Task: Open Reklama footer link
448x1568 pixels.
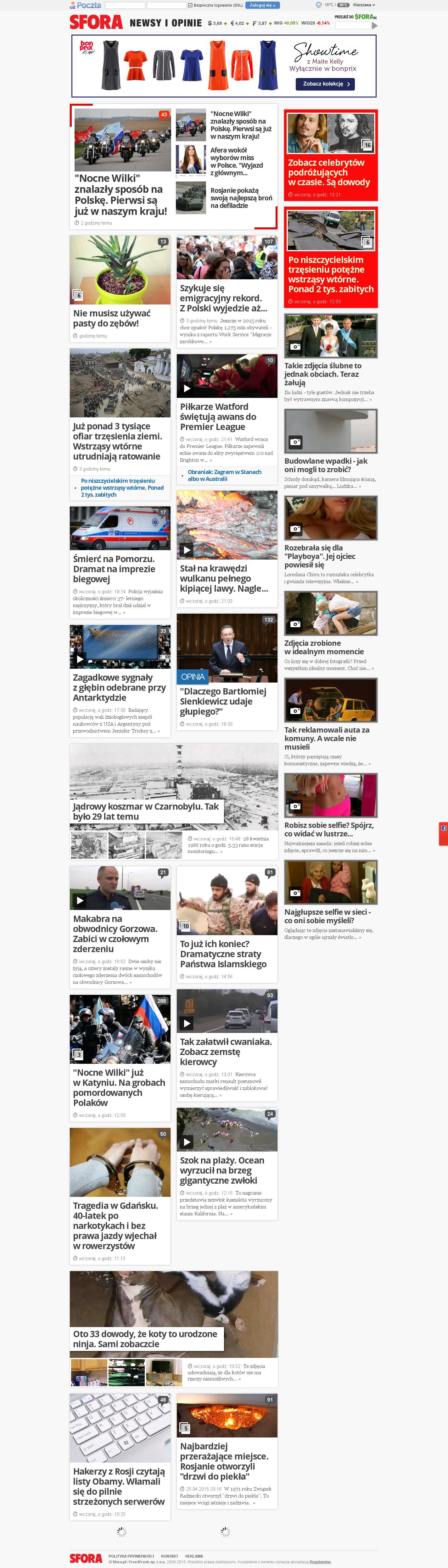Action: [194, 1556]
